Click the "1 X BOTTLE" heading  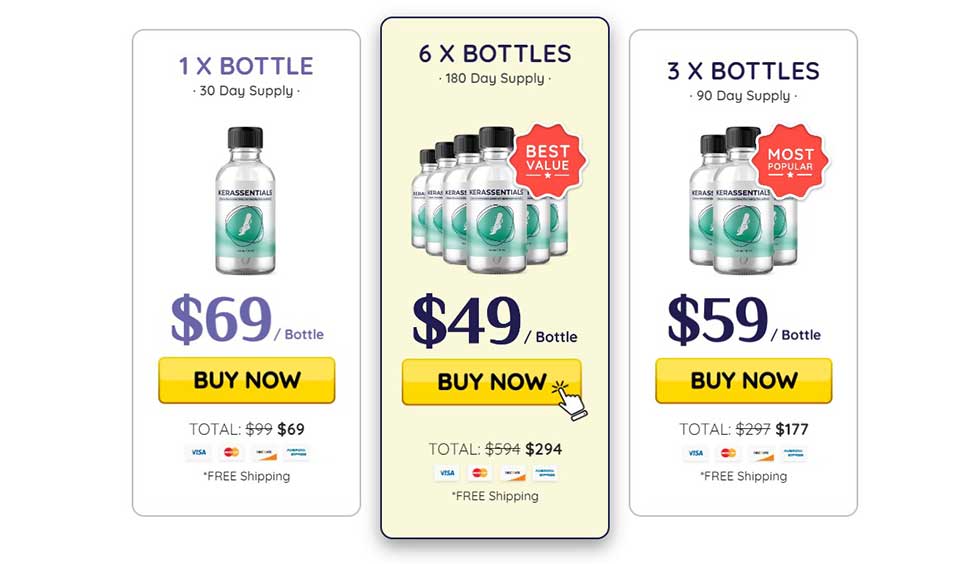(x=246, y=67)
